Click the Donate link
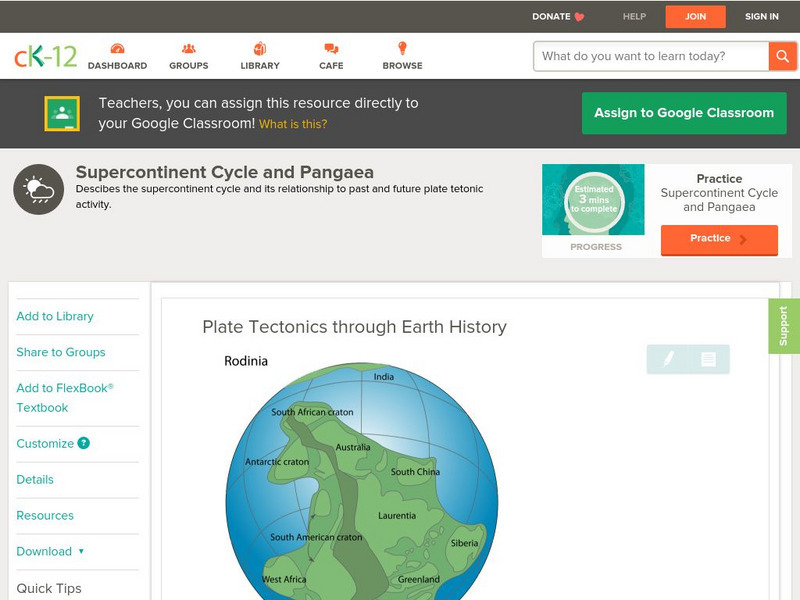 click(x=551, y=16)
